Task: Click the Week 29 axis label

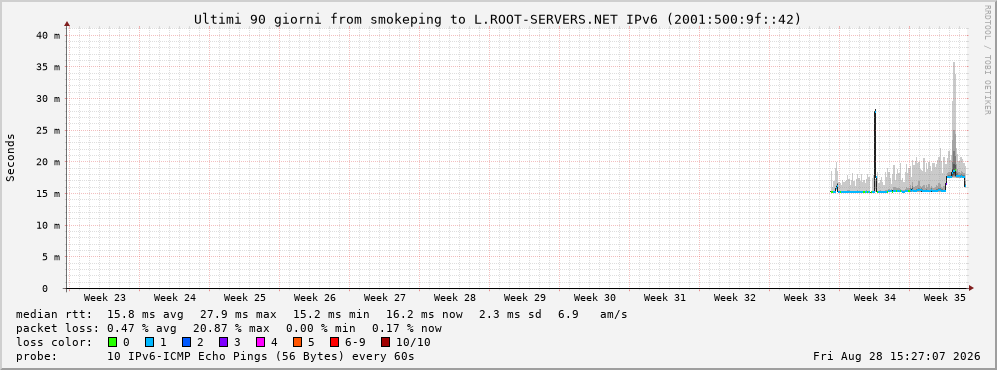Action: (525, 298)
